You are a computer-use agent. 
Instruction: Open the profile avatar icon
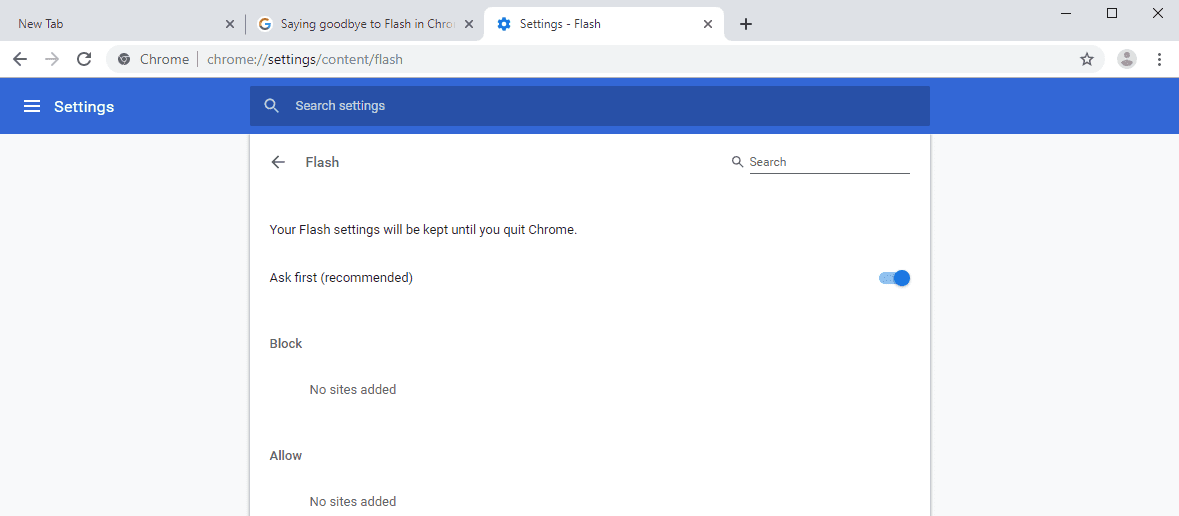(1126, 59)
